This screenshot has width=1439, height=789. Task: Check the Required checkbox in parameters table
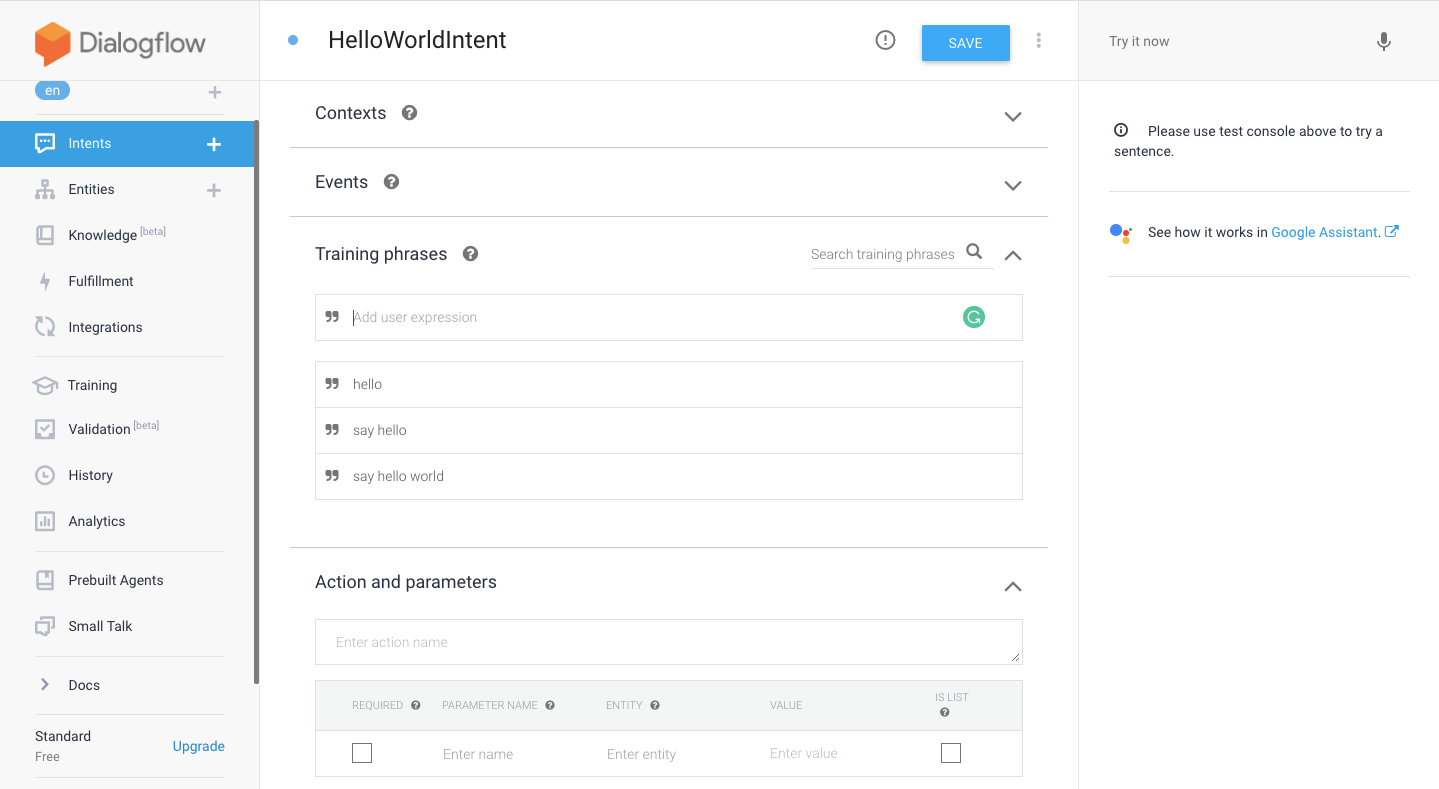(x=362, y=752)
